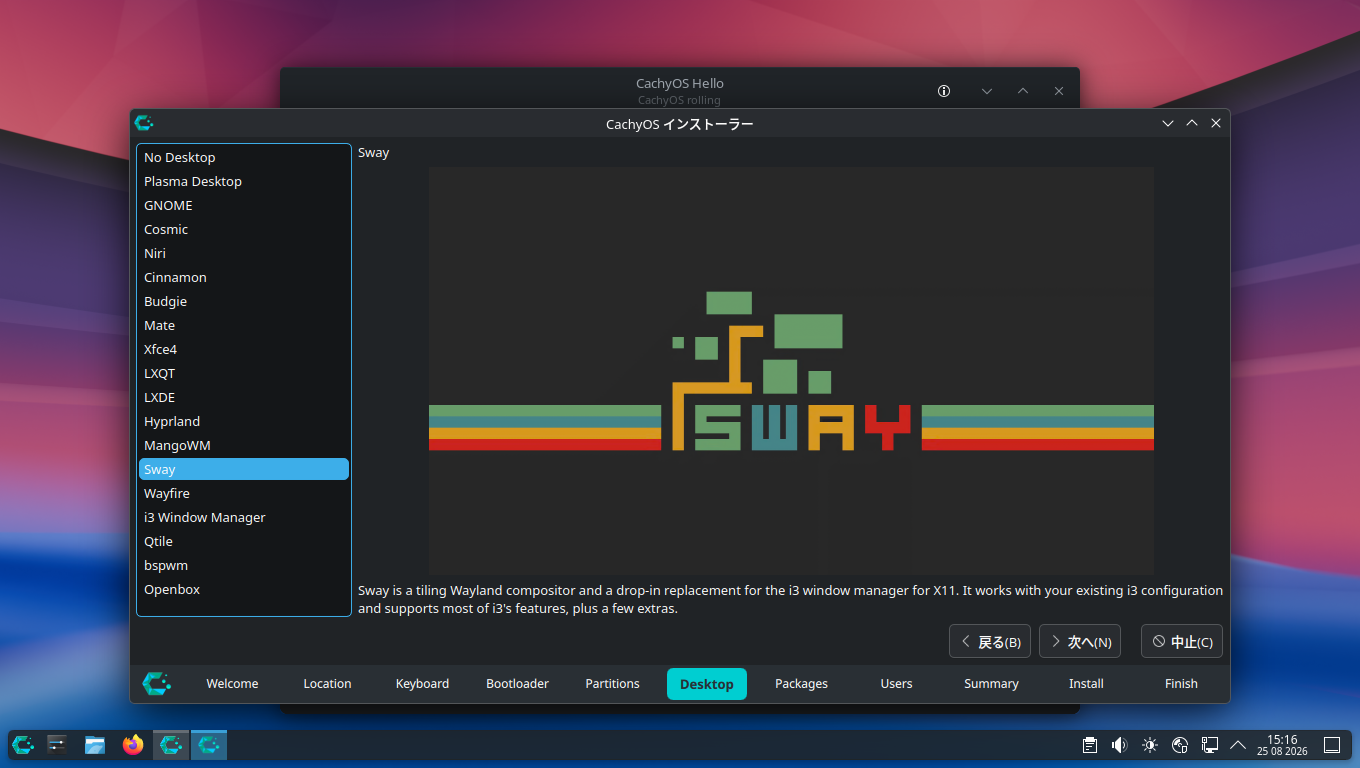Select the highlighted Desktop step
The height and width of the screenshot is (768, 1360).
coord(707,684)
